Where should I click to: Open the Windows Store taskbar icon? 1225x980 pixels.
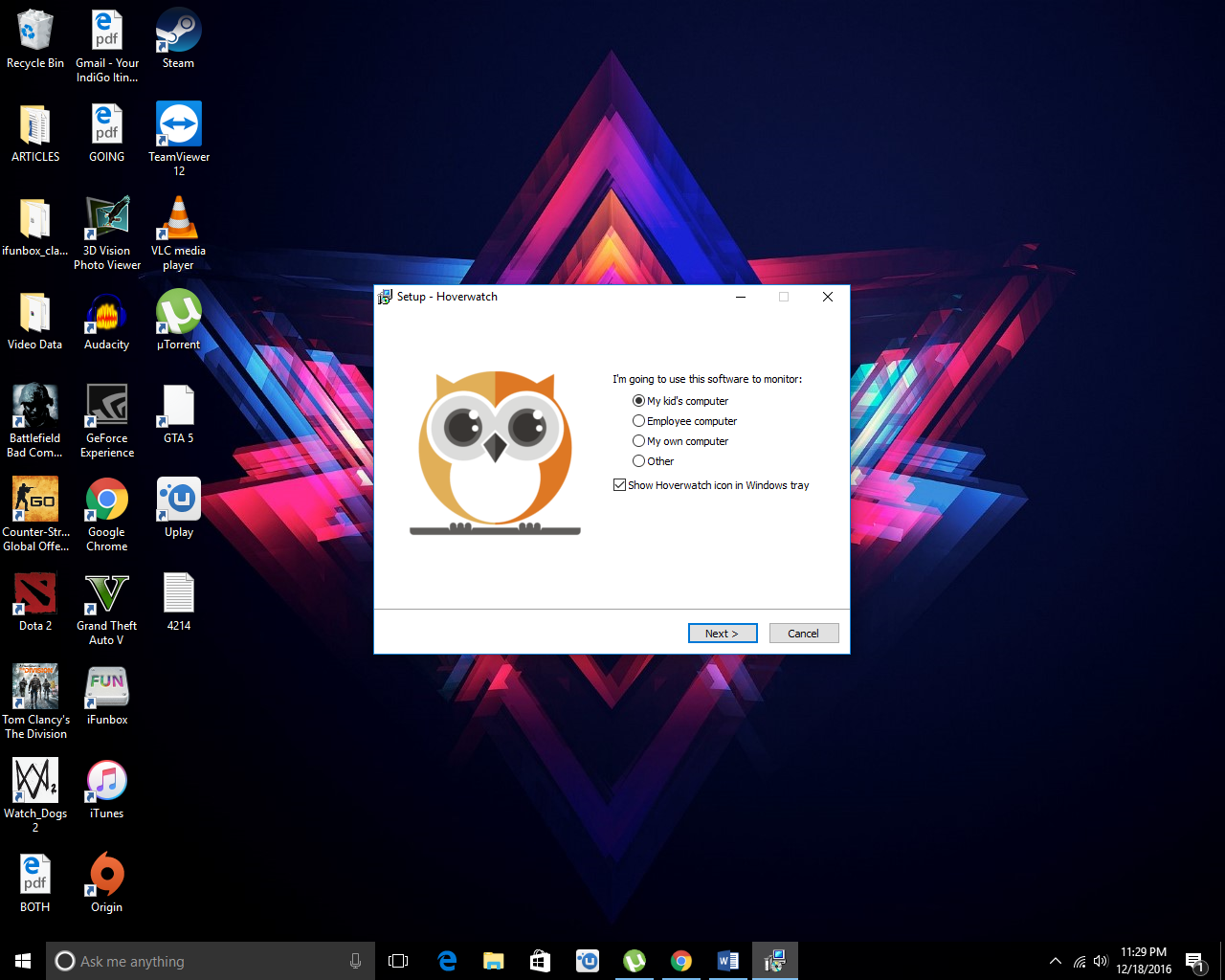point(541,961)
